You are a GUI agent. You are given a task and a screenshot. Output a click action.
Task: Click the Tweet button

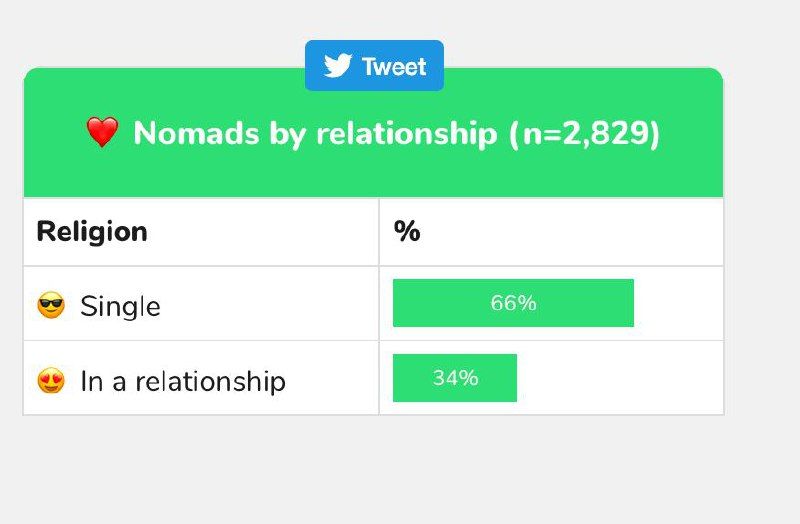point(374,66)
